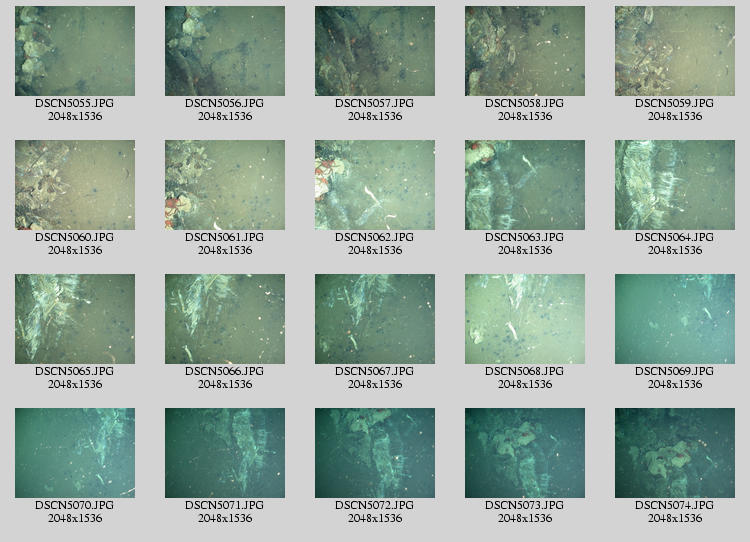Select the DSCN5057.JPG thumbnail
This screenshot has height=542, width=750.
375,51
